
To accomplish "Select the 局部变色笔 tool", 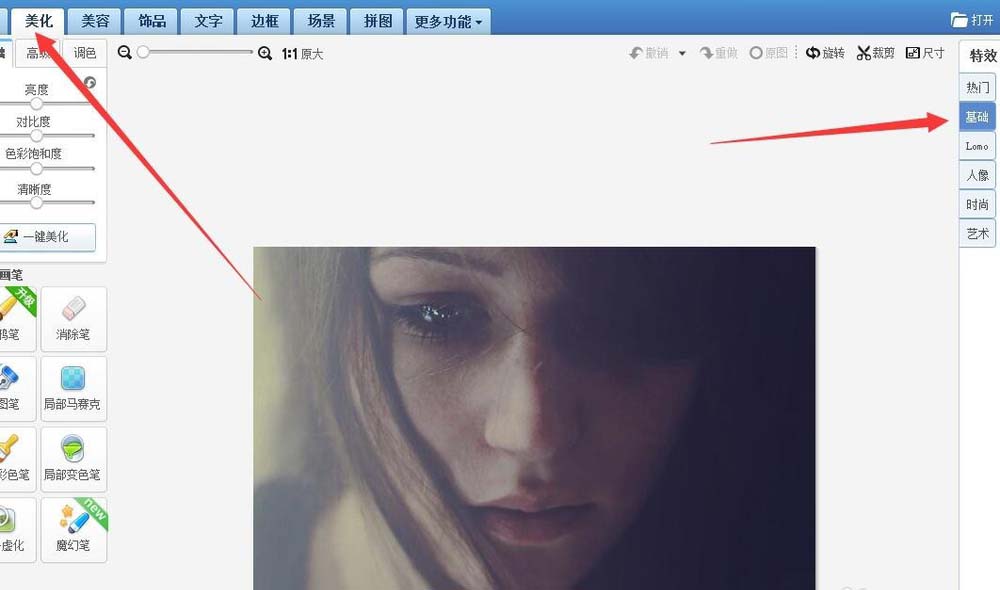I will pyautogui.click(x=73, y=459).
